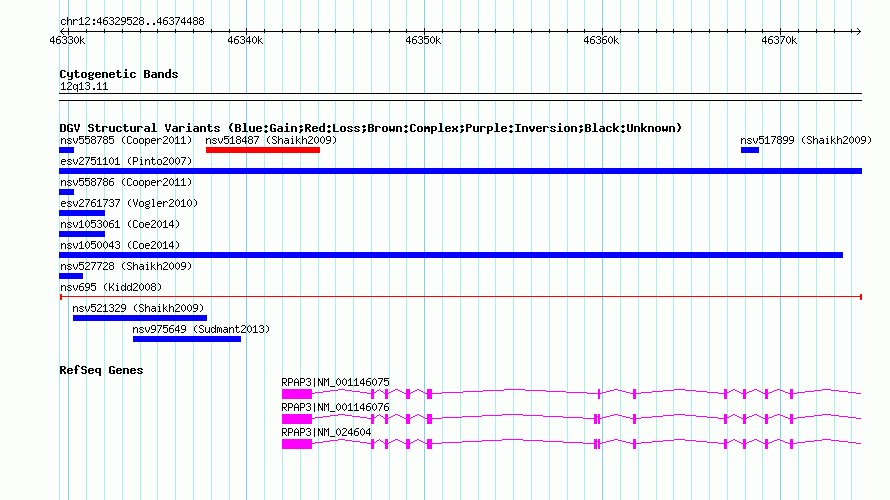
Task: Open the RPAP3|NM_024604 gene label
Action: pyautogui.click(x=326, y=432)
